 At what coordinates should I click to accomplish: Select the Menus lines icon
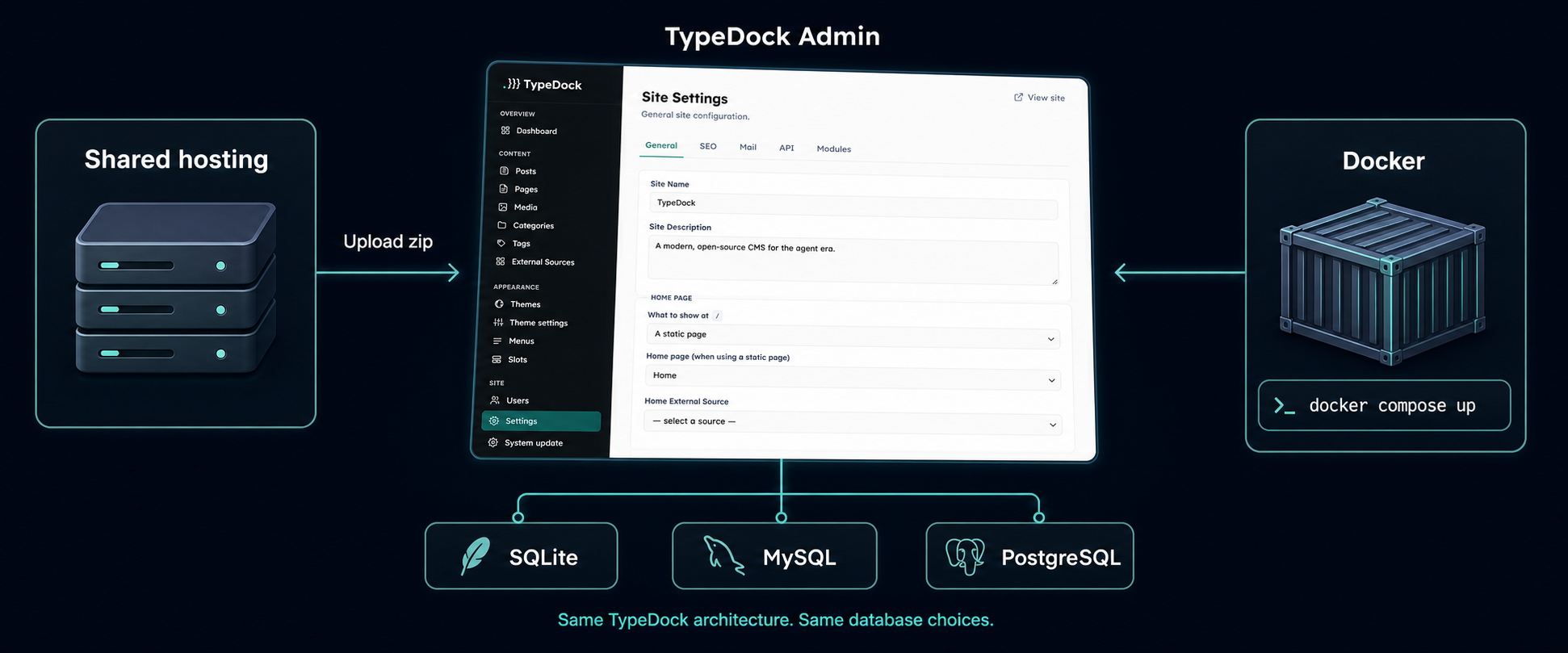[x=497, y=341]
